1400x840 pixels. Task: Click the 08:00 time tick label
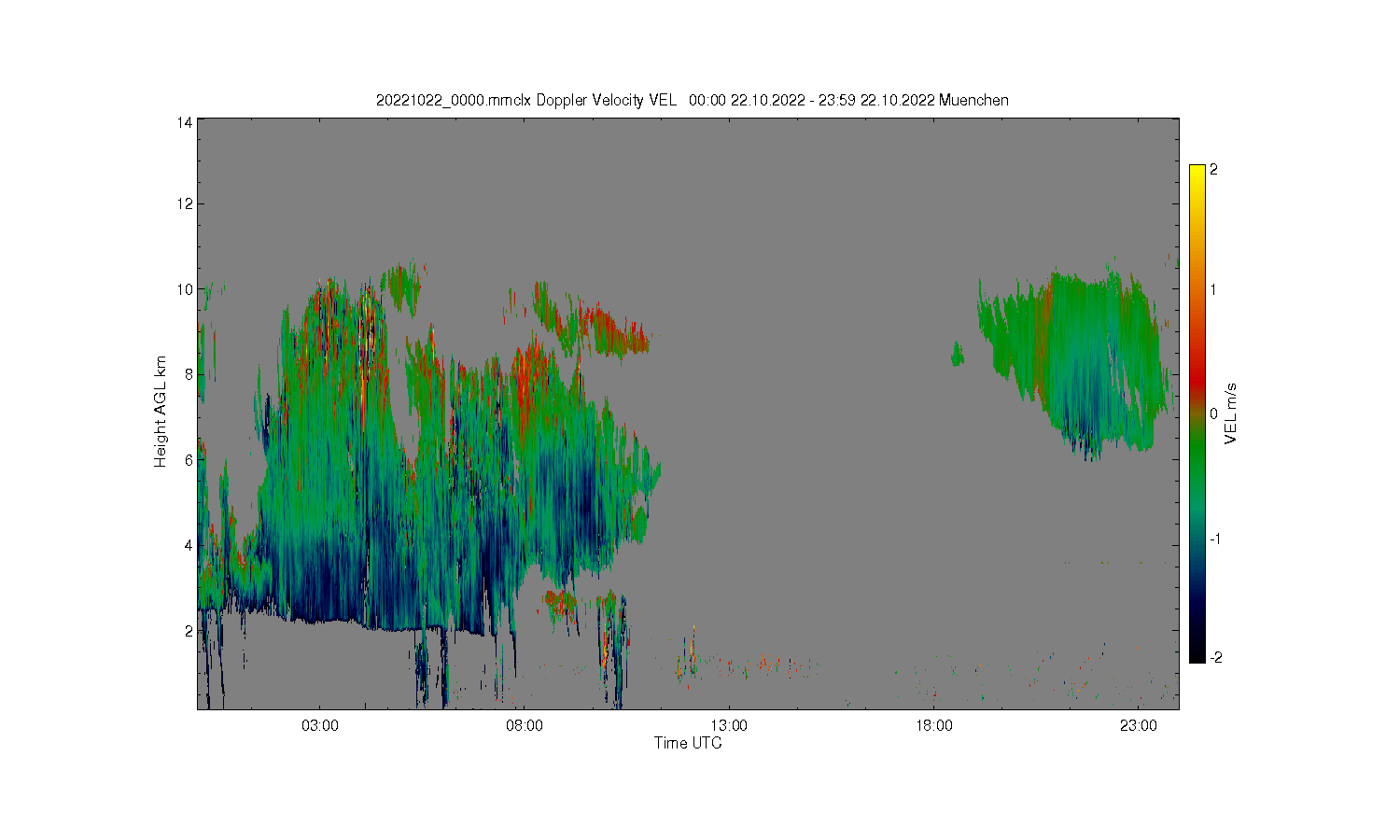point(525,725)
